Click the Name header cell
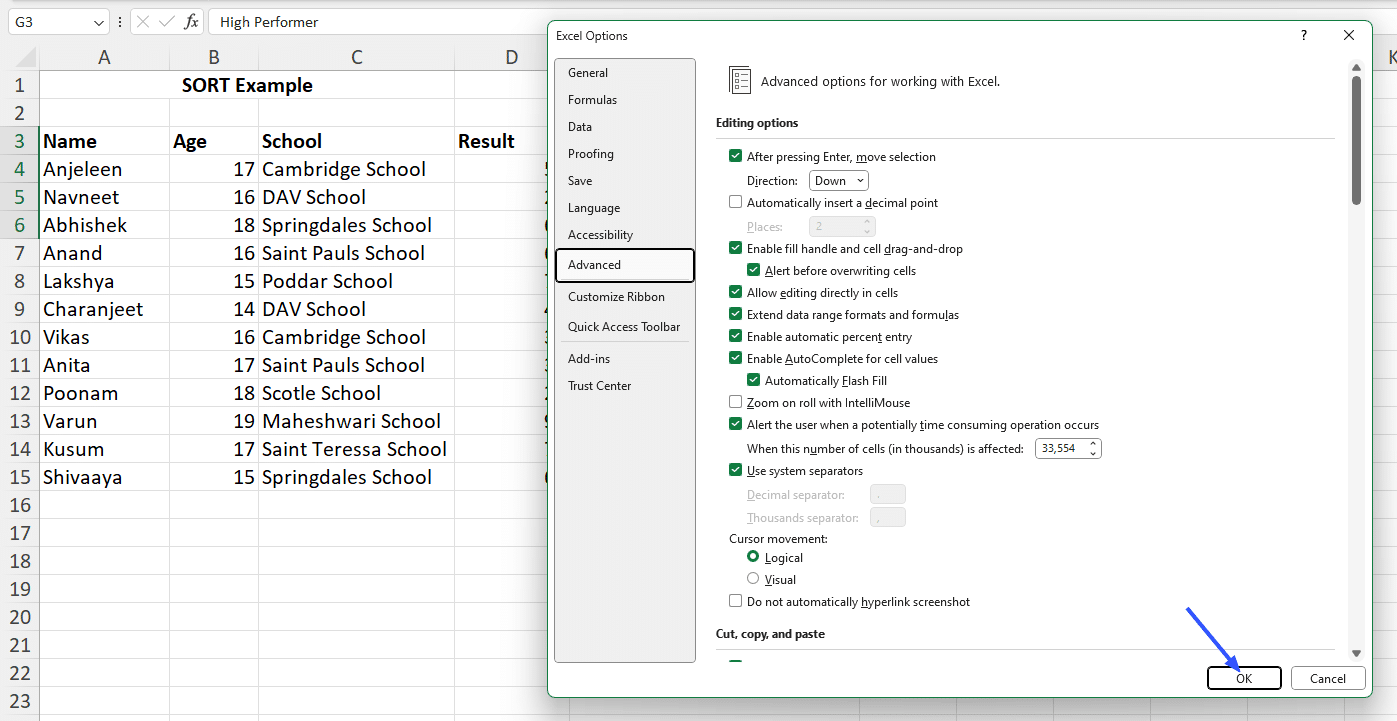Image resolution: width=1397 pixels, height=721 pixels. click(x=104, y=141)
